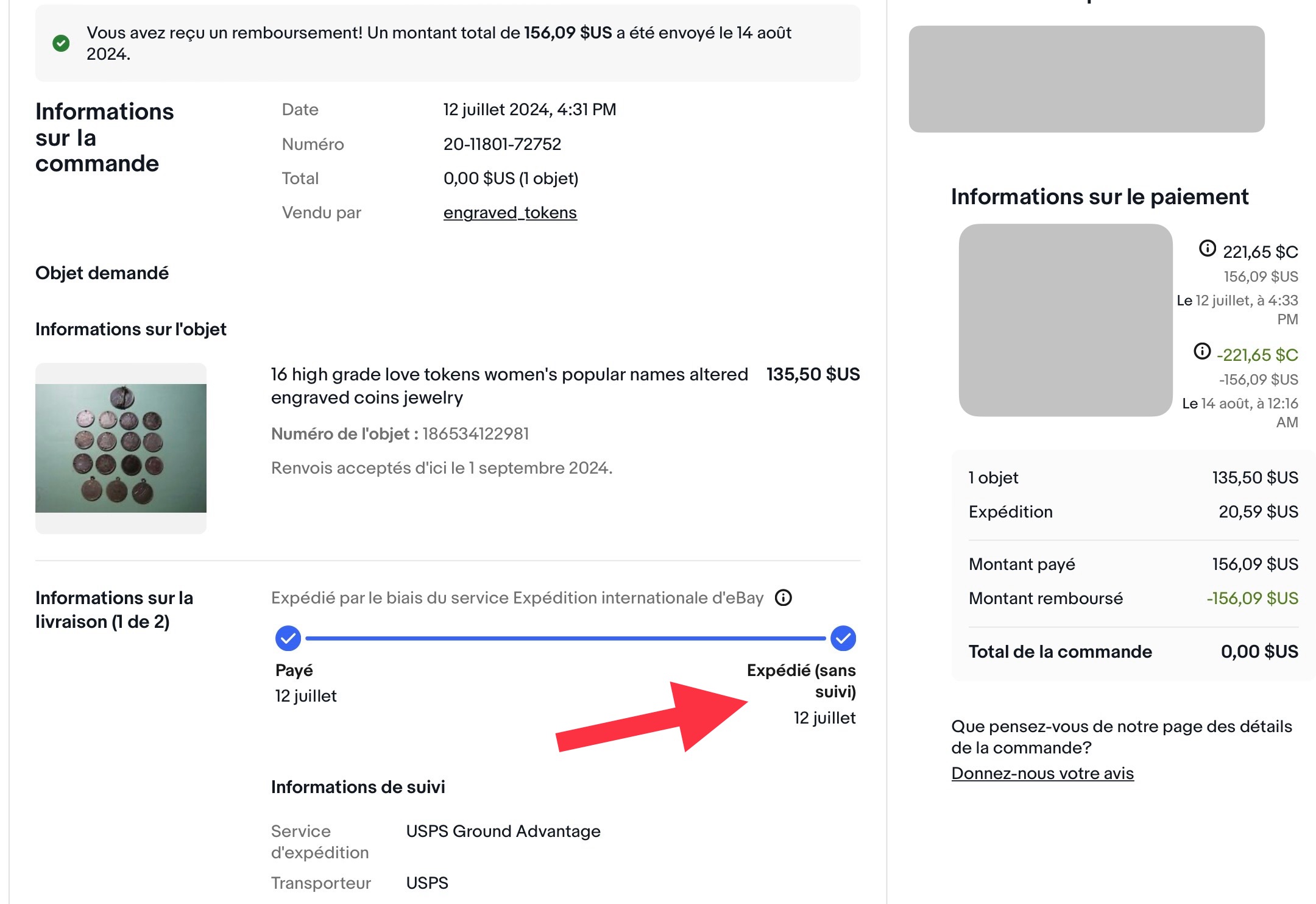
Task: Click info icon next to Expédition internationale d'eBay
Action: tap(784, 598)
